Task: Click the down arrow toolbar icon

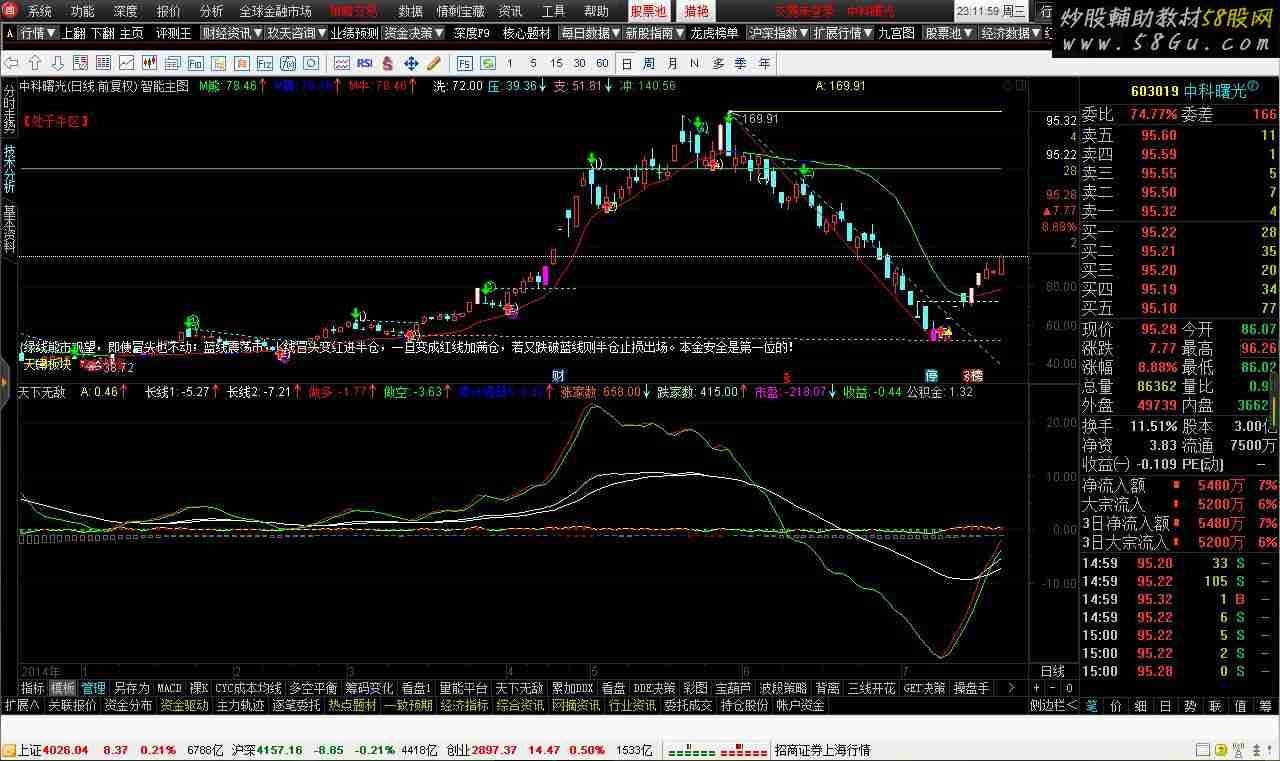Action: tap(57, 62)
